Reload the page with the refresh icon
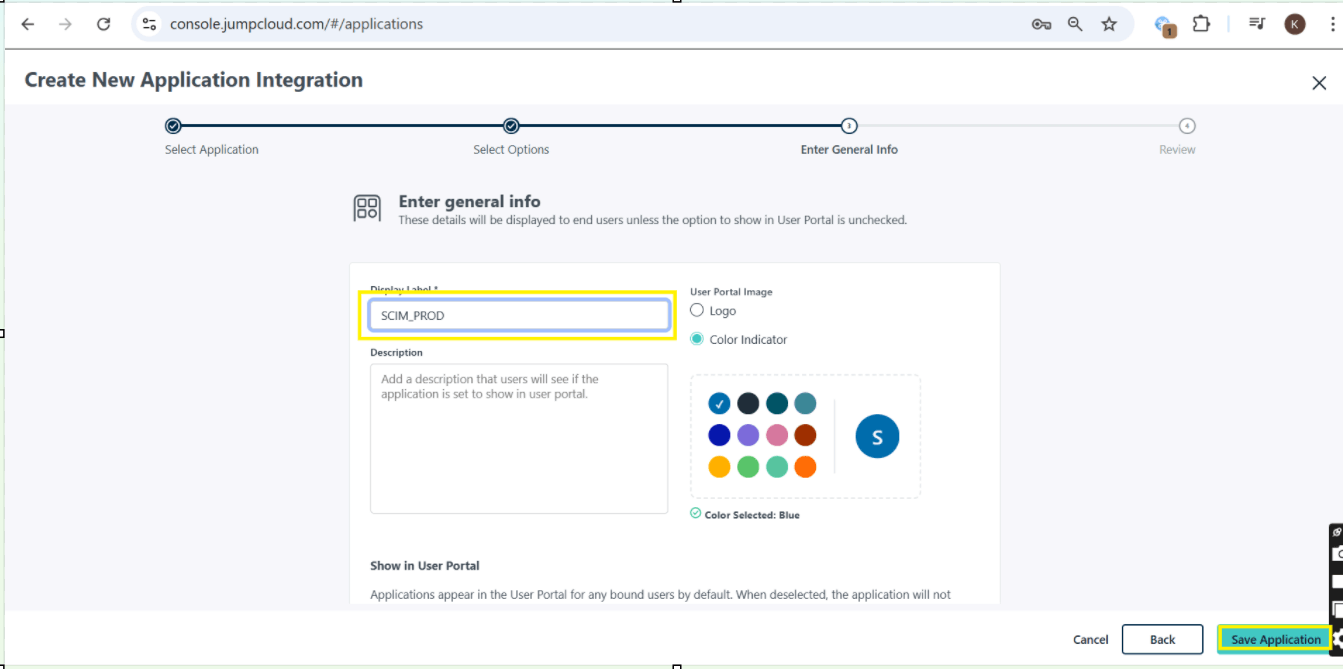The height and width of the screenshot is (669, 1343). (x=103, y=24)
